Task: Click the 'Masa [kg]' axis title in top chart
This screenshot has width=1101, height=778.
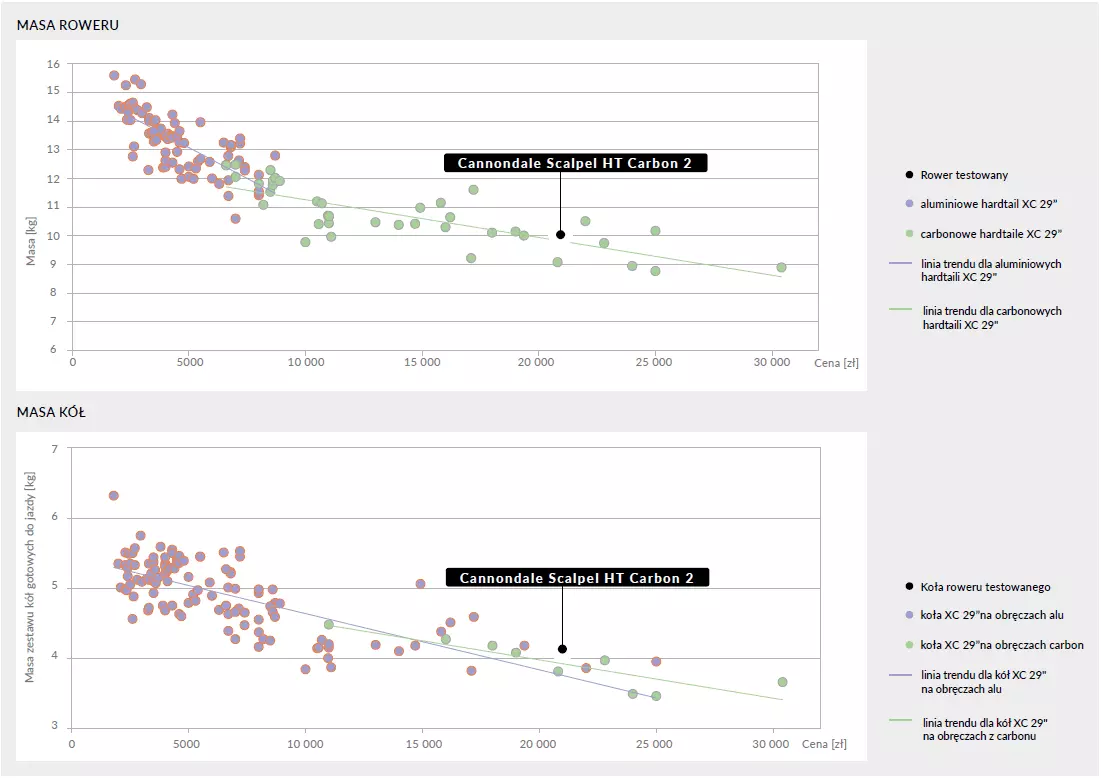Action: click(31, 241)
